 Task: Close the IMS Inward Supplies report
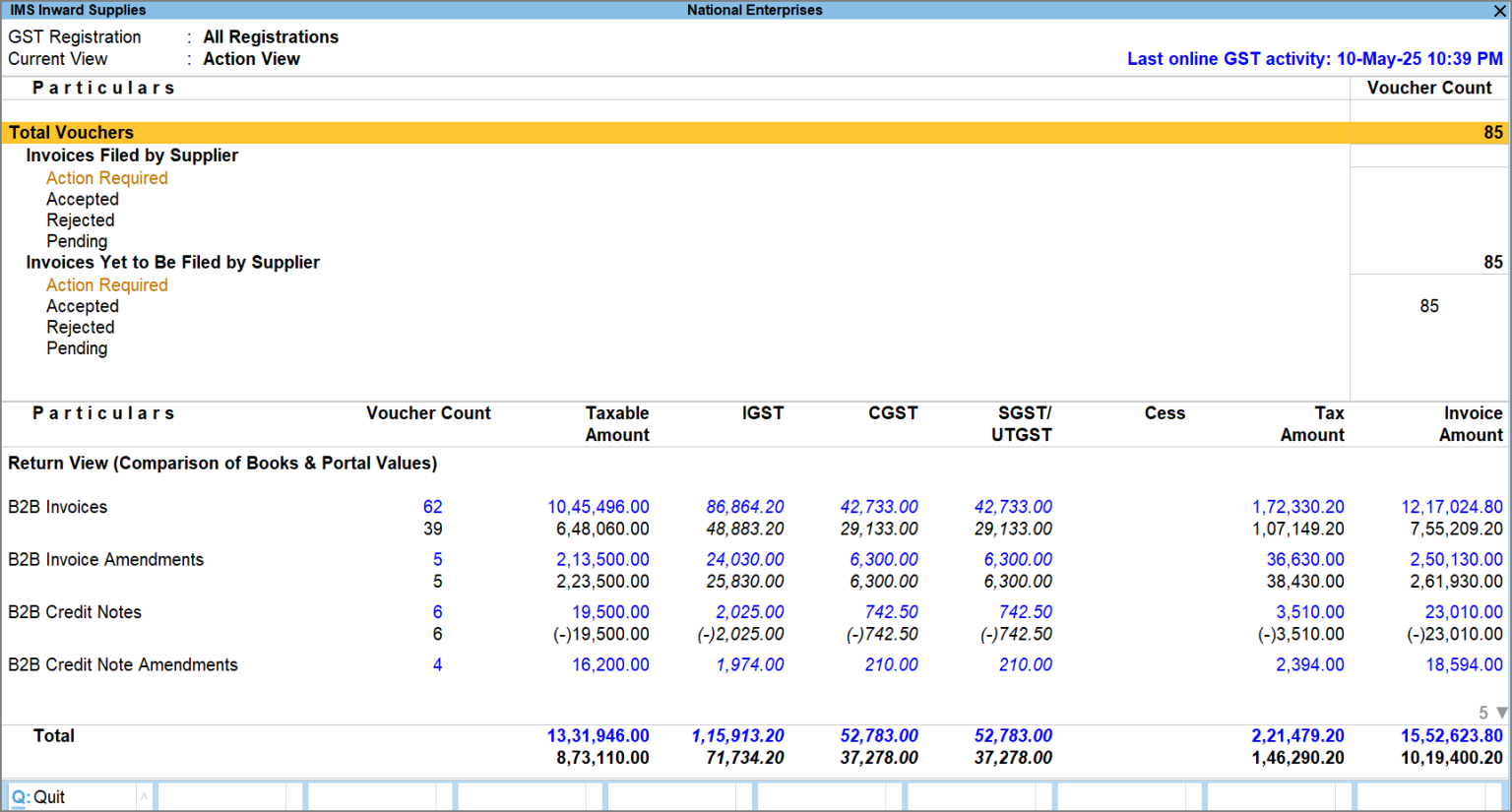[1501, 11]
